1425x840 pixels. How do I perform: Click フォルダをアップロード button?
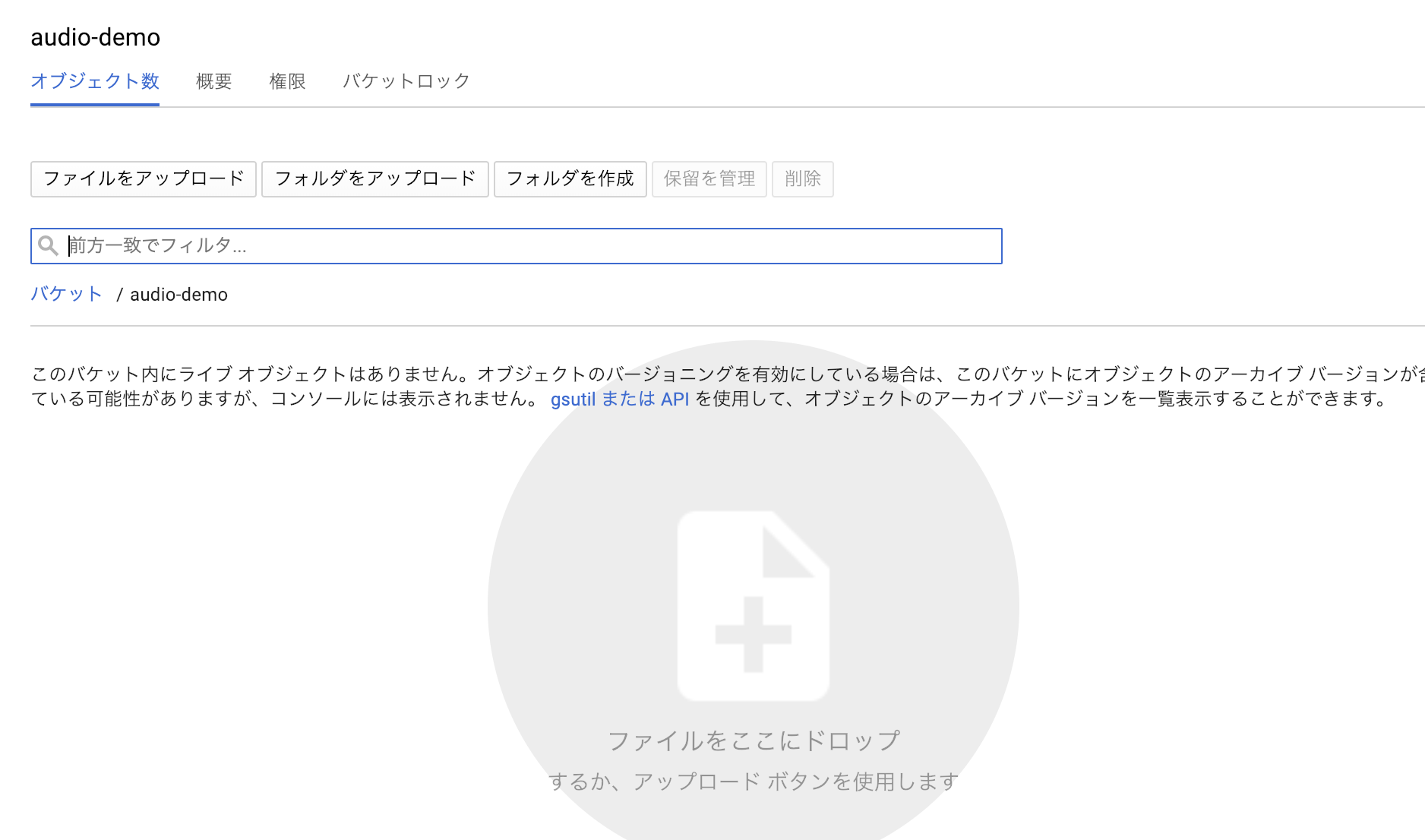pos(375,179)
